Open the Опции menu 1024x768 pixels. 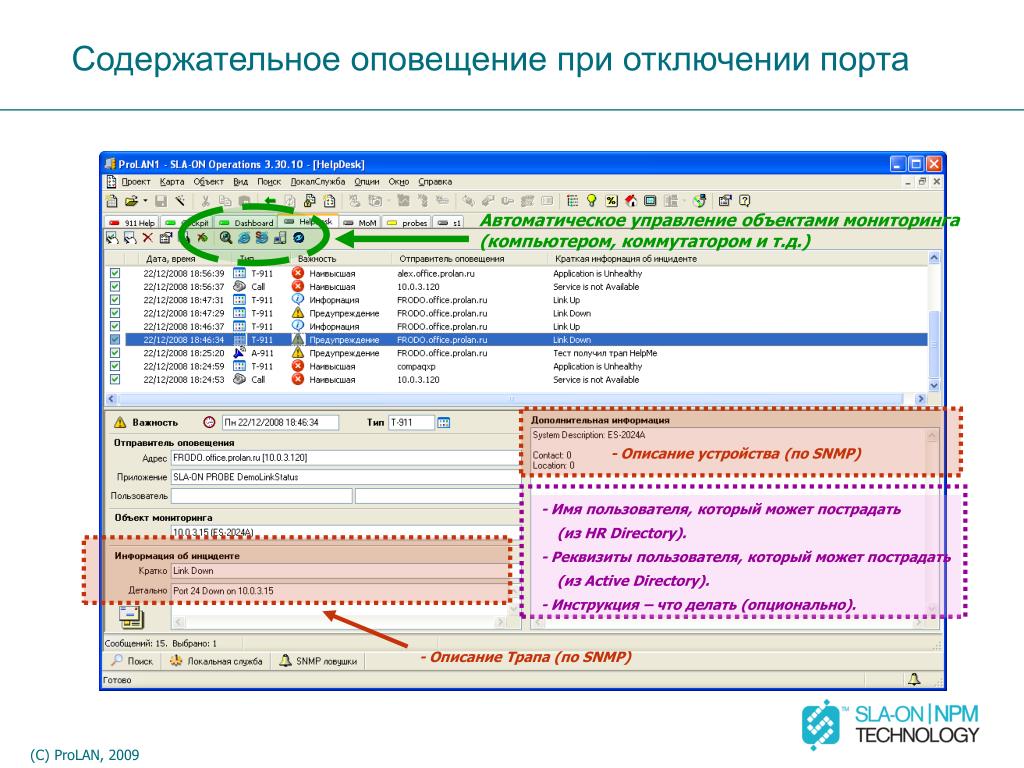367,182
